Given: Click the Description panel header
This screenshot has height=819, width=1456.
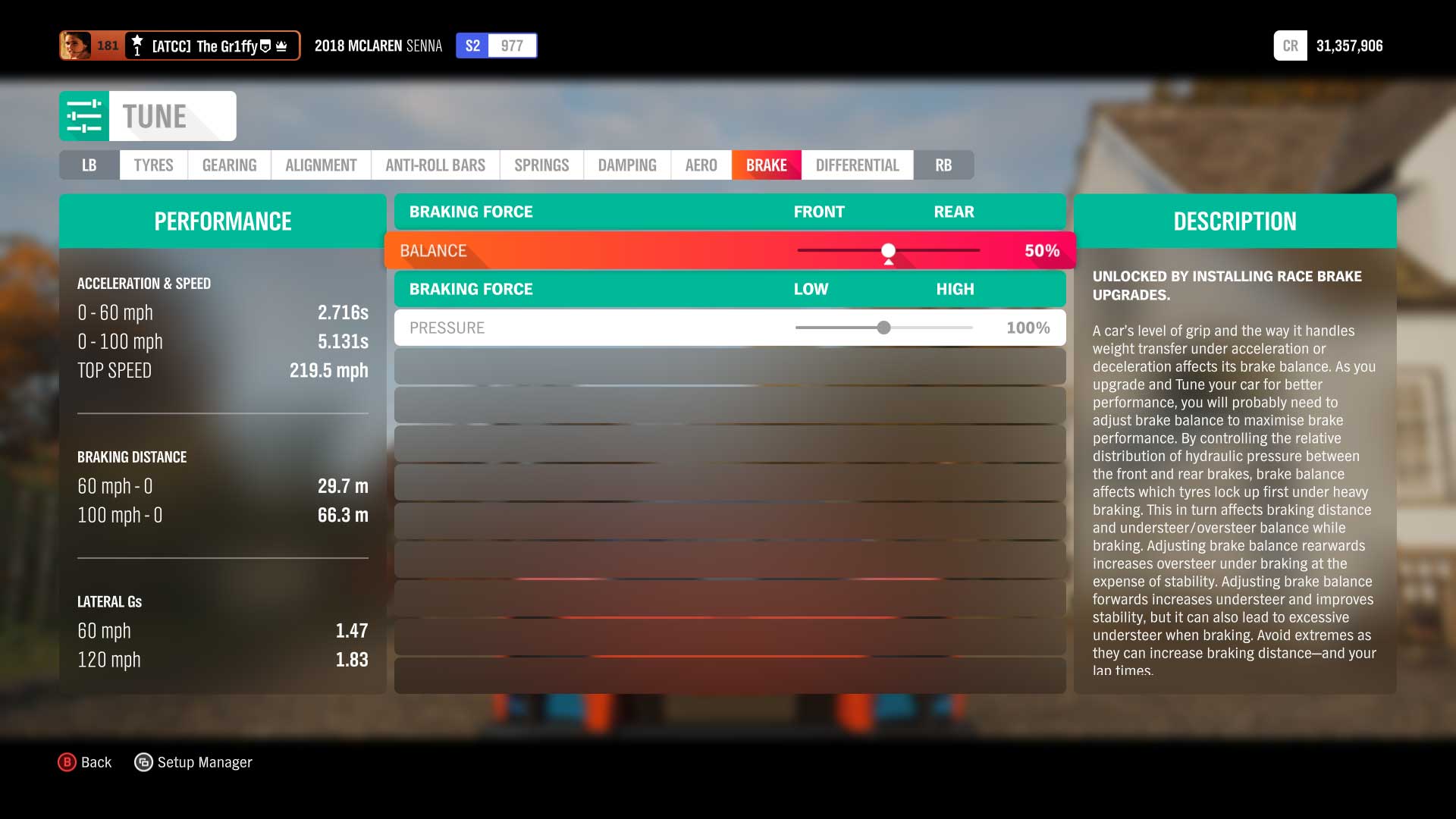Looking at the screenshot, I should (x=1235, y=221).
